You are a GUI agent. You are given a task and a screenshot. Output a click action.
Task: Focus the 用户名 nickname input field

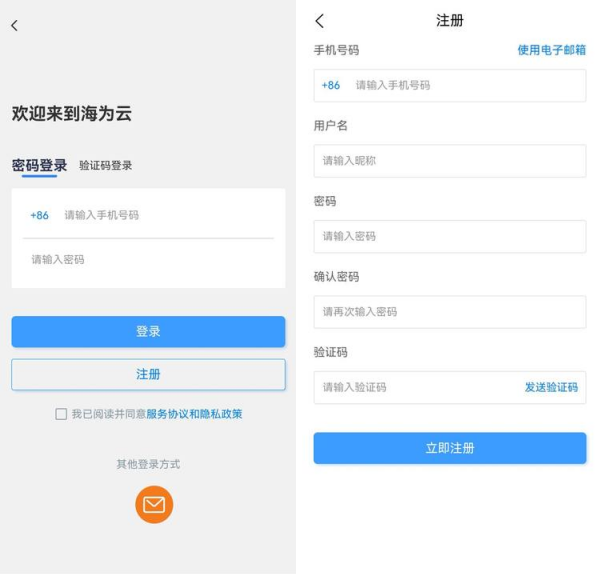coord(449,161)
